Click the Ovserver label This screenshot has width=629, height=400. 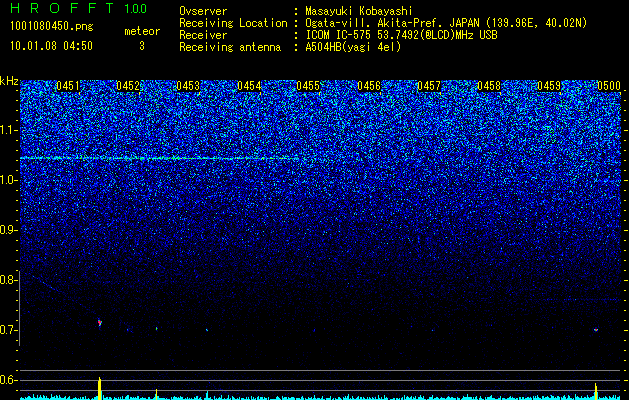[x=203, y=12]
